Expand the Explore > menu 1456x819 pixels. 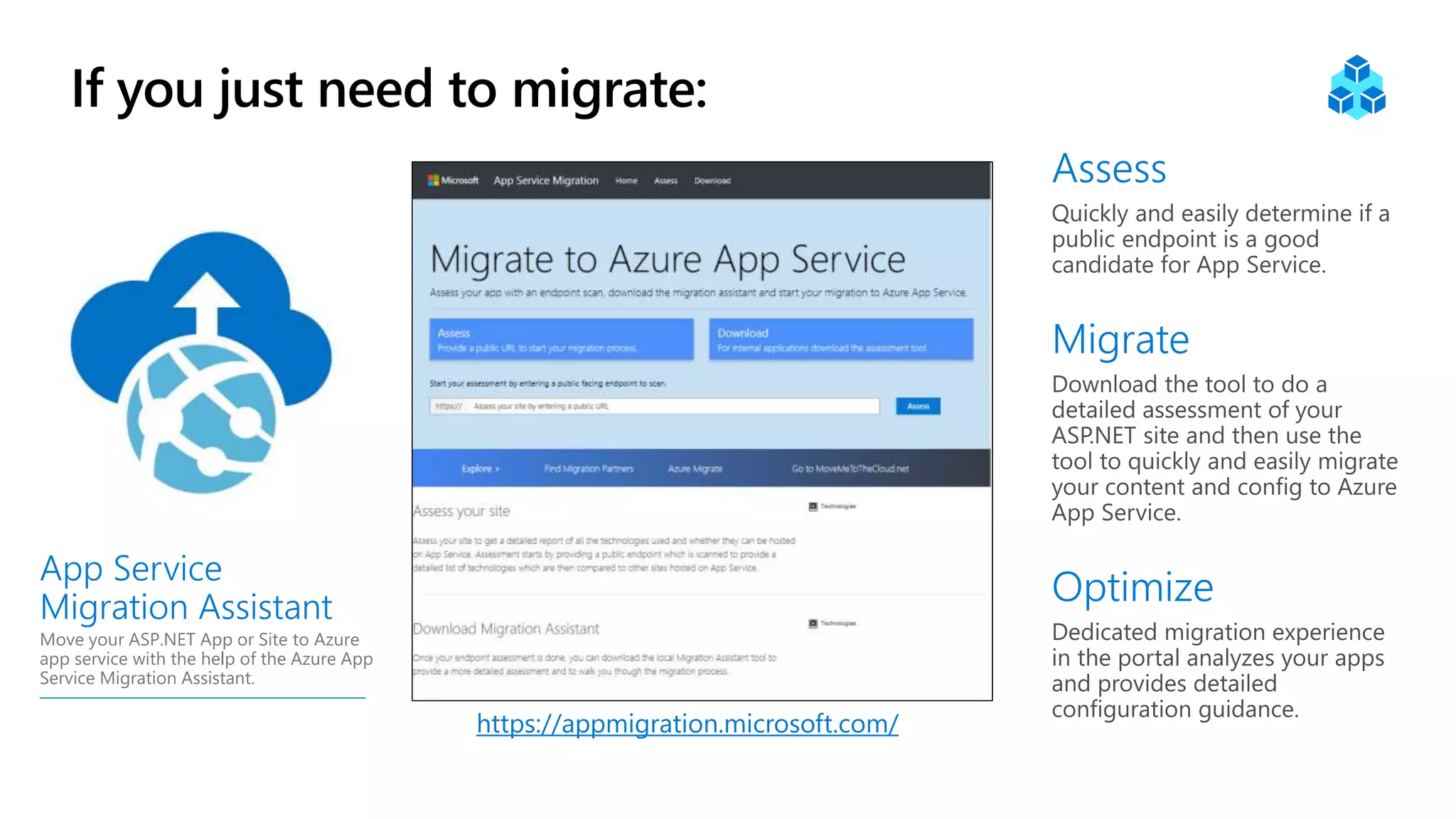481,469
